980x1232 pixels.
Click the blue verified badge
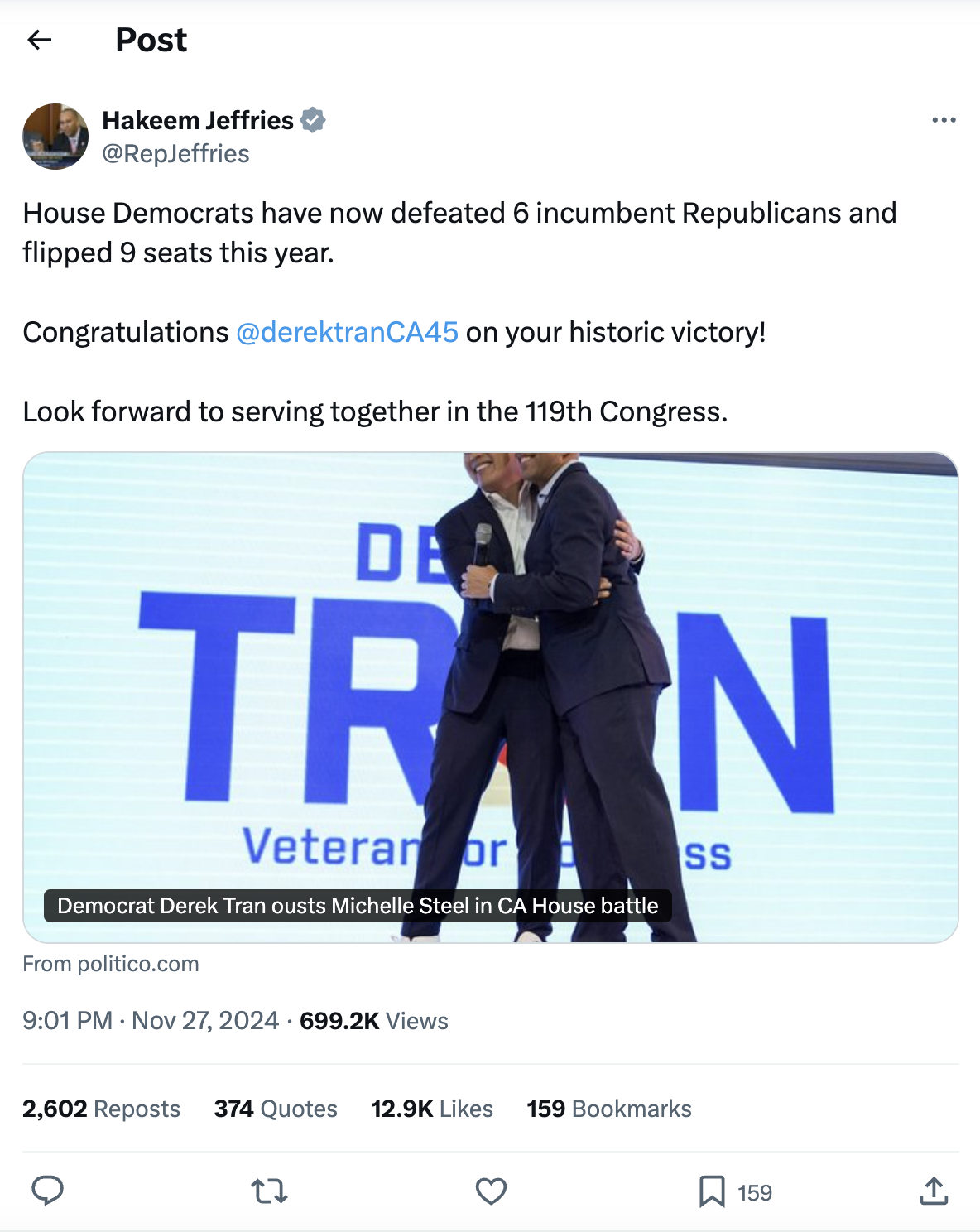point(313,120)
